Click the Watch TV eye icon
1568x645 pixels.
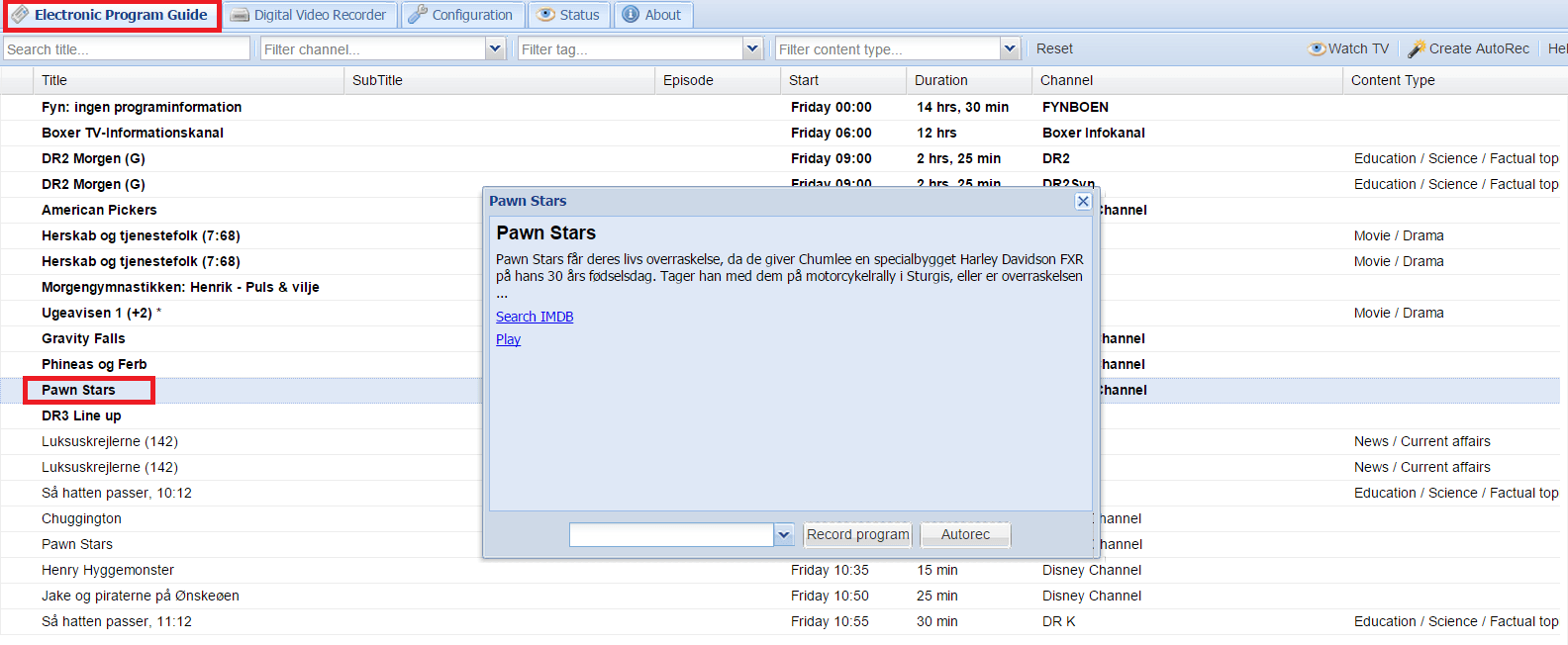tap(1317, 48)
